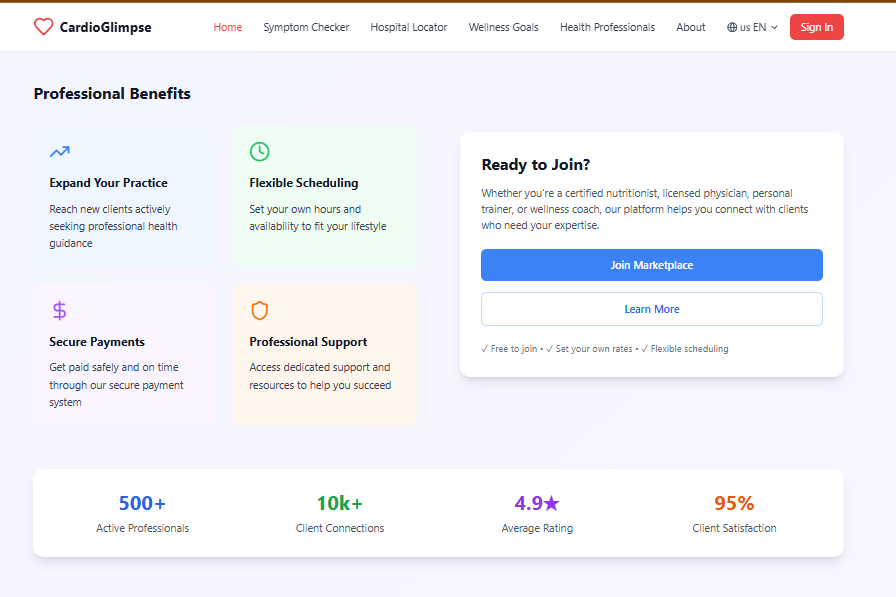The image size is (896, 597).
Task: Open the About page
Action: click(x=690, y=27)
